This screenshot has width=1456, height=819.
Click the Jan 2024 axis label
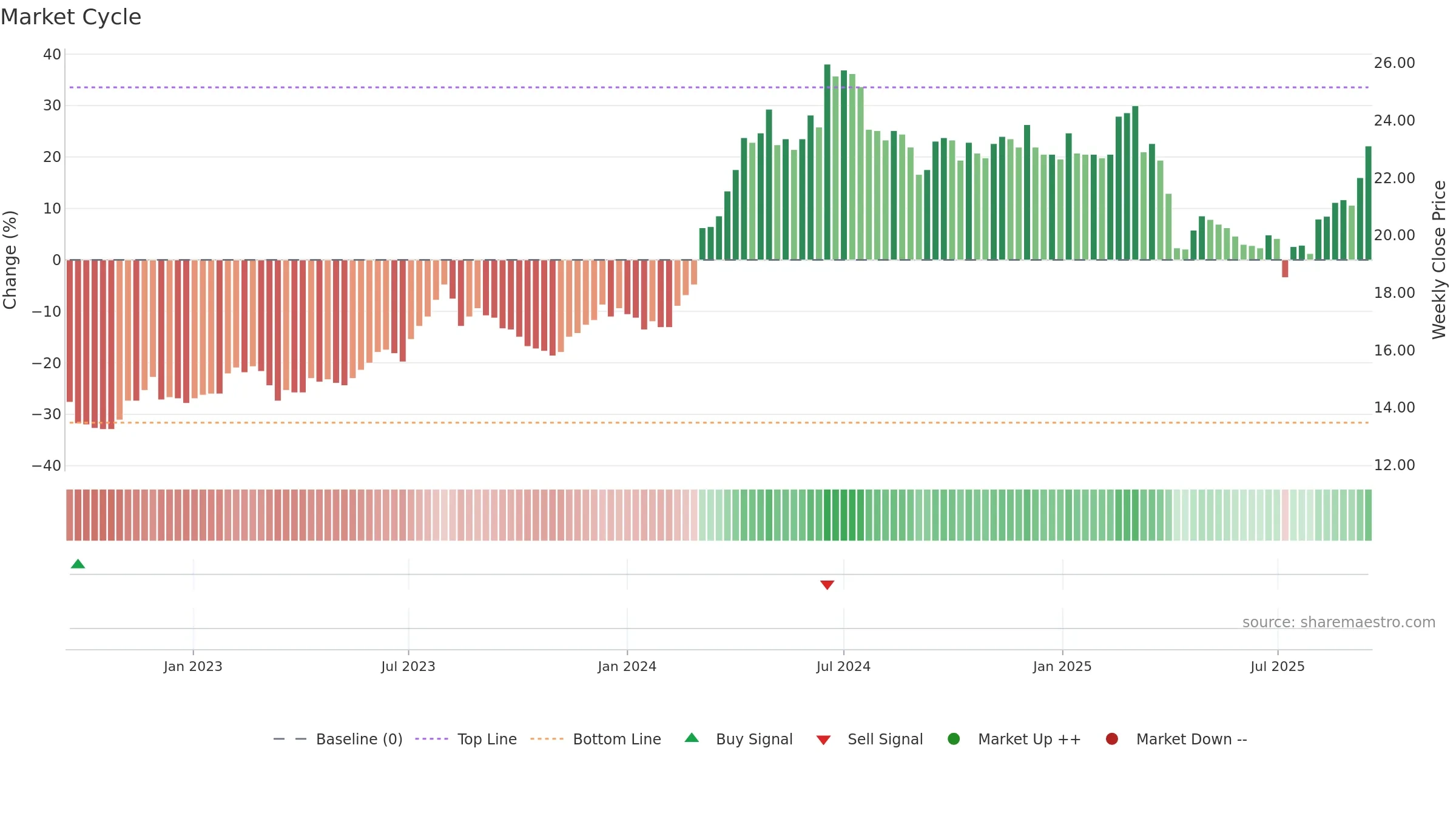(627, 666)
